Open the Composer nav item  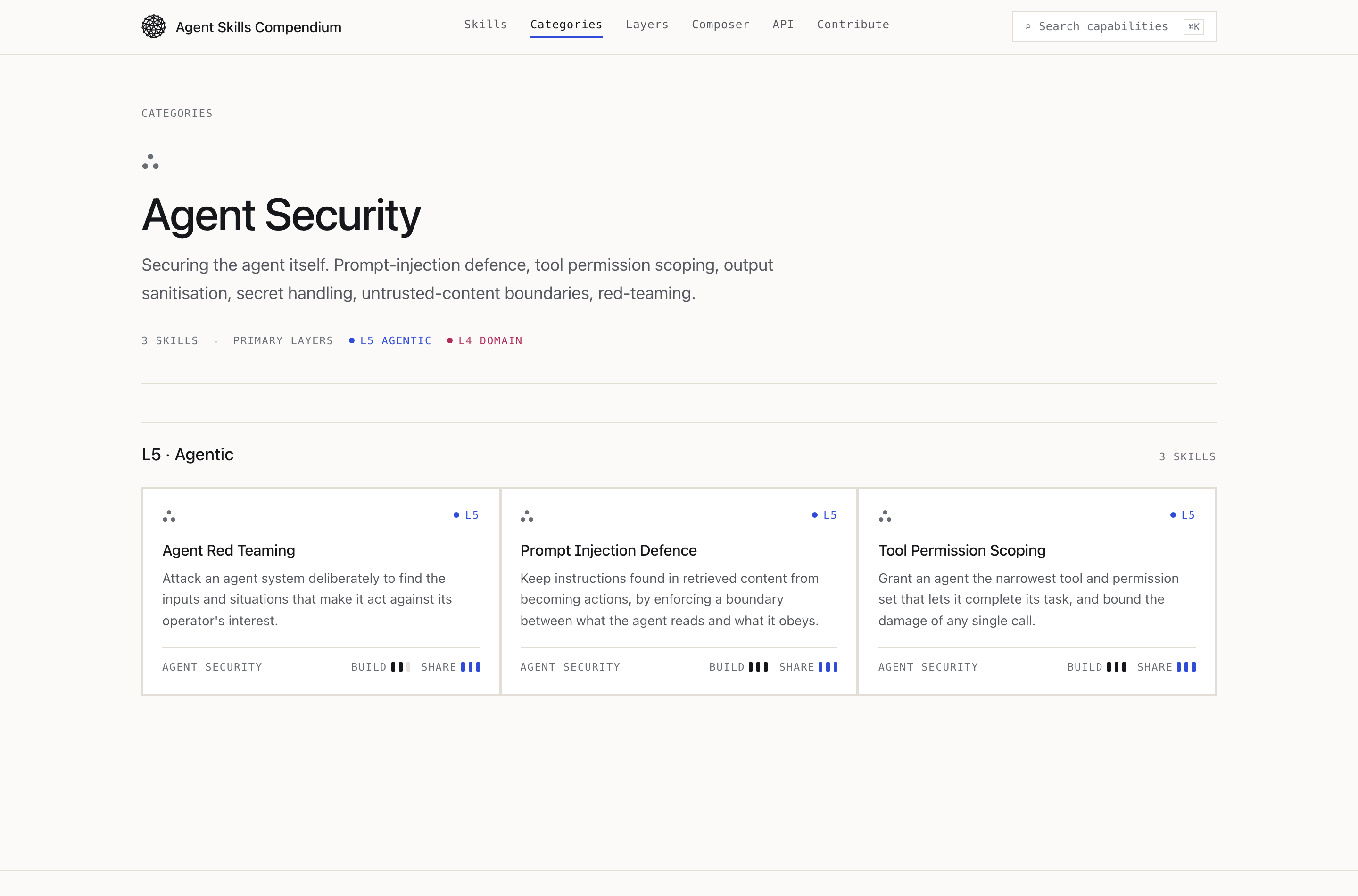pos(720,25)
